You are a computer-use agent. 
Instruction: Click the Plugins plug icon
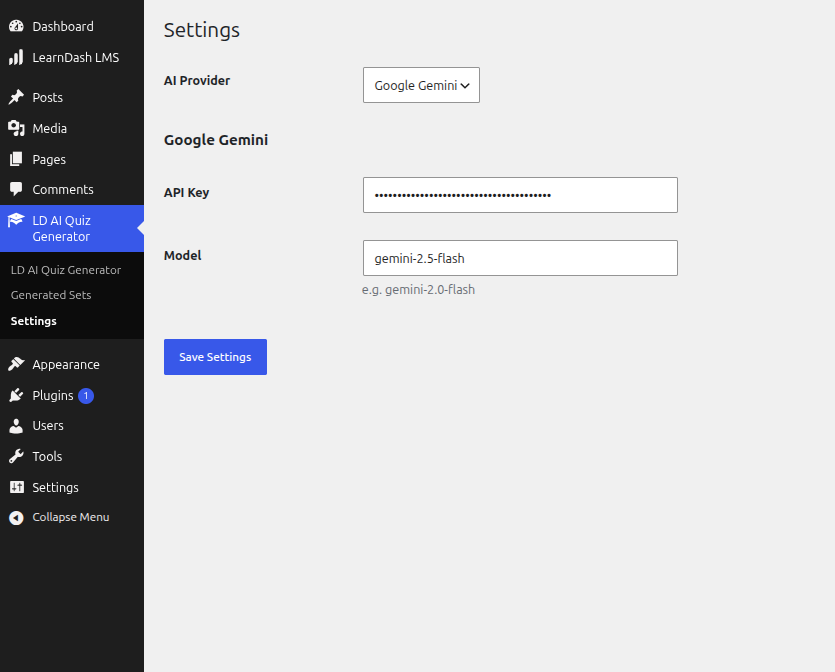pyautogui.click(x=17, y=395)
